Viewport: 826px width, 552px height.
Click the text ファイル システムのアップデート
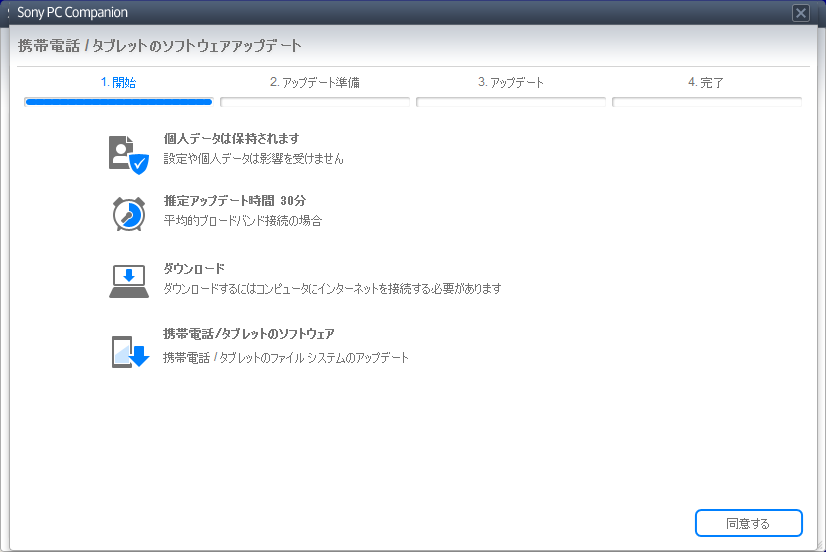coord(340,358)
